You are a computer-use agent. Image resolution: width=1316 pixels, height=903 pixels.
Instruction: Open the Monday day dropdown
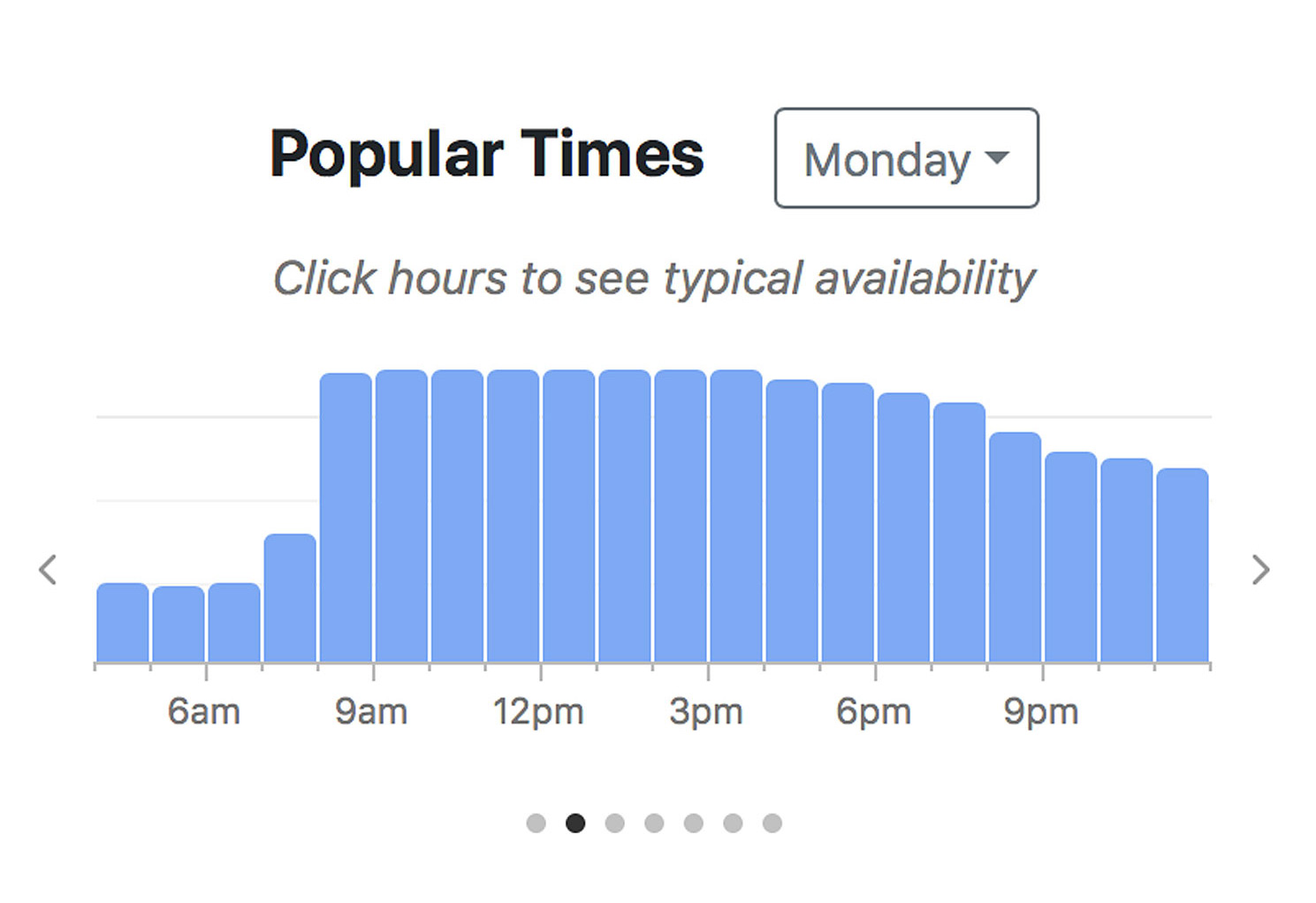click(906, 158)
